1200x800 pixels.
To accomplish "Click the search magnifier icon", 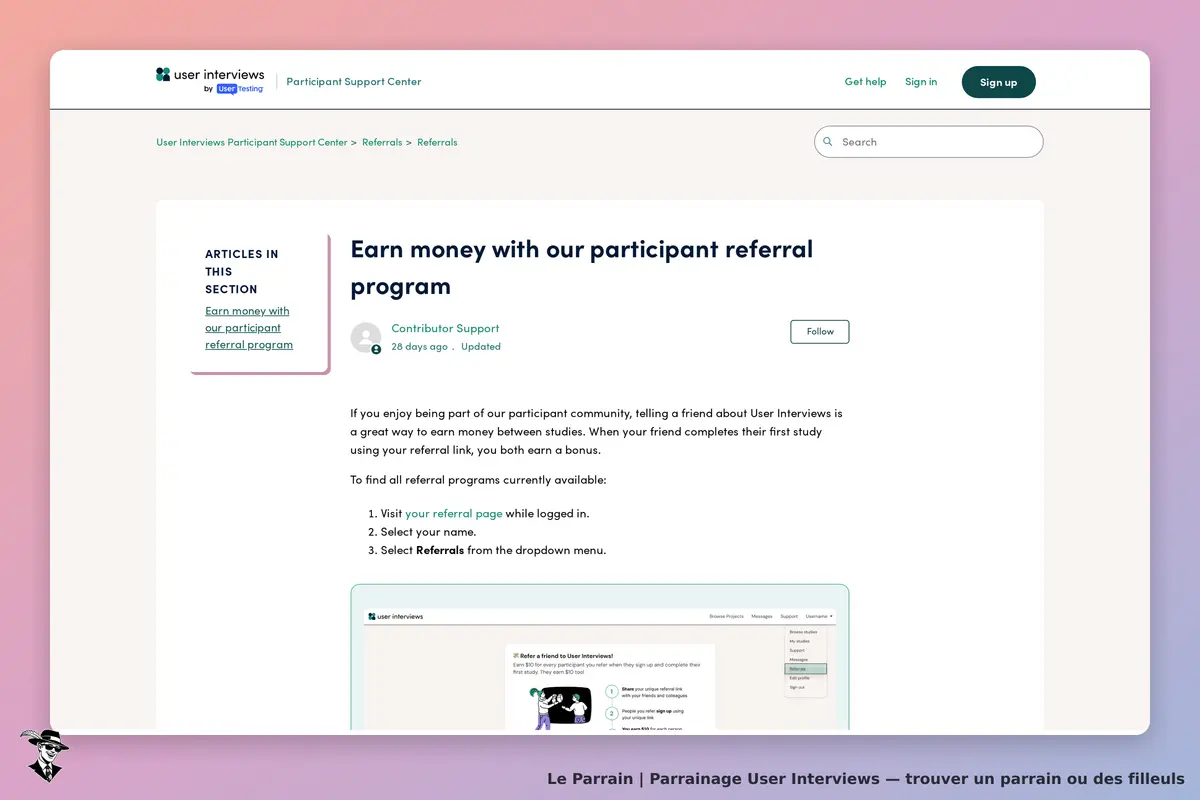I will [827, 142].
